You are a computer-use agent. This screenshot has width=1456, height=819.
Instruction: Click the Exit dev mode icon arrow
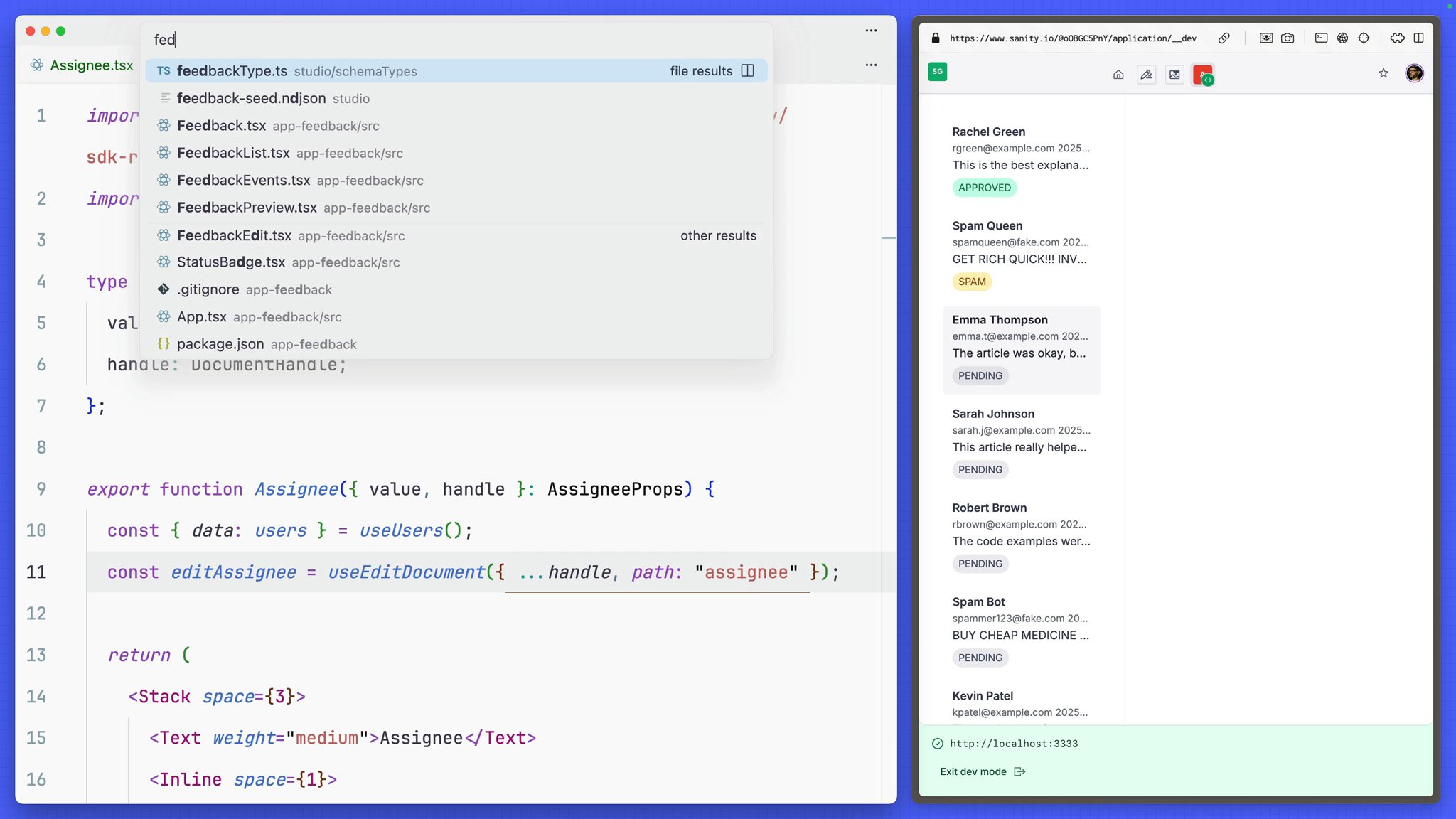point(1019,771)
